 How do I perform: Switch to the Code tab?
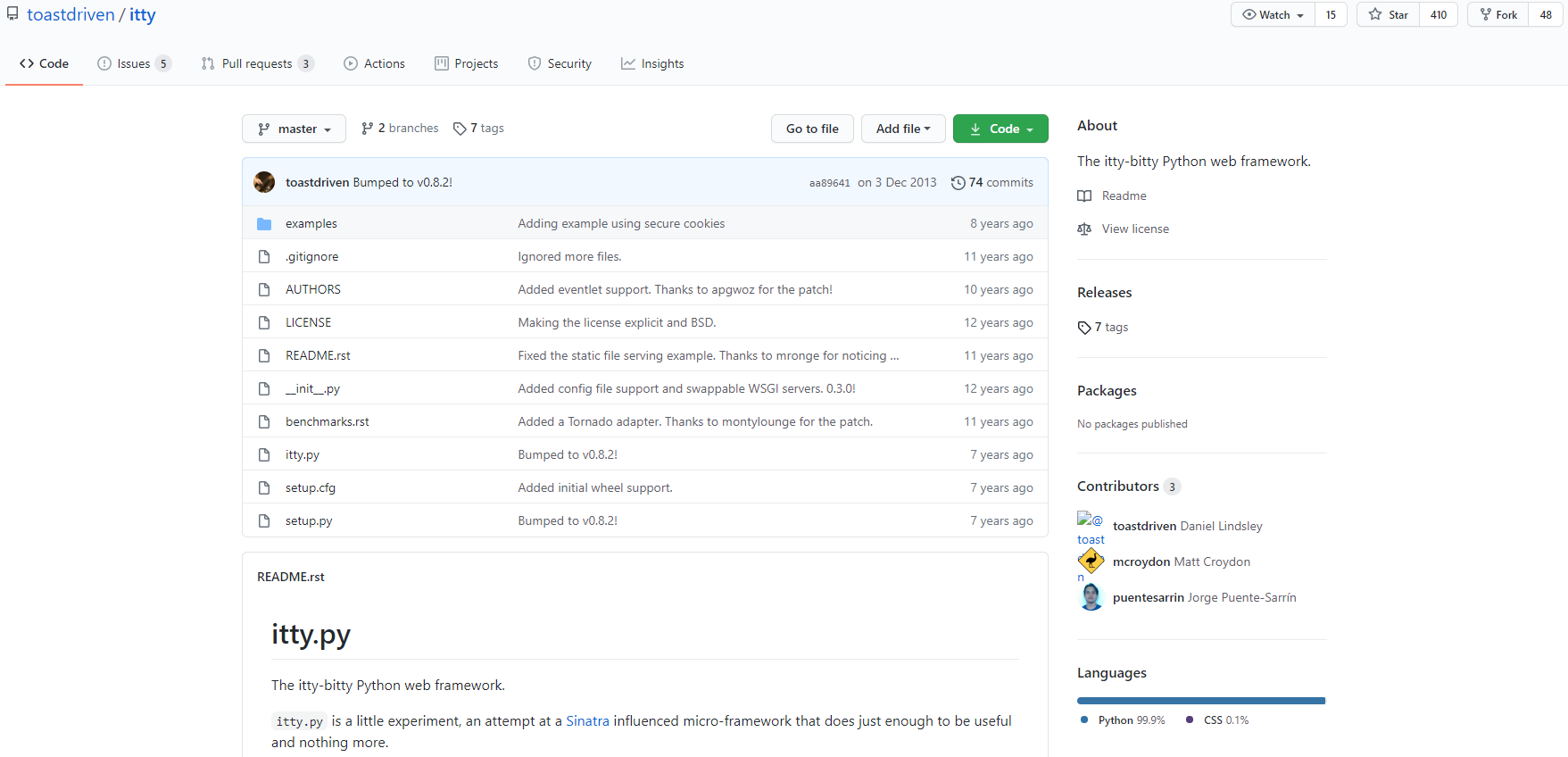(44, 63)
